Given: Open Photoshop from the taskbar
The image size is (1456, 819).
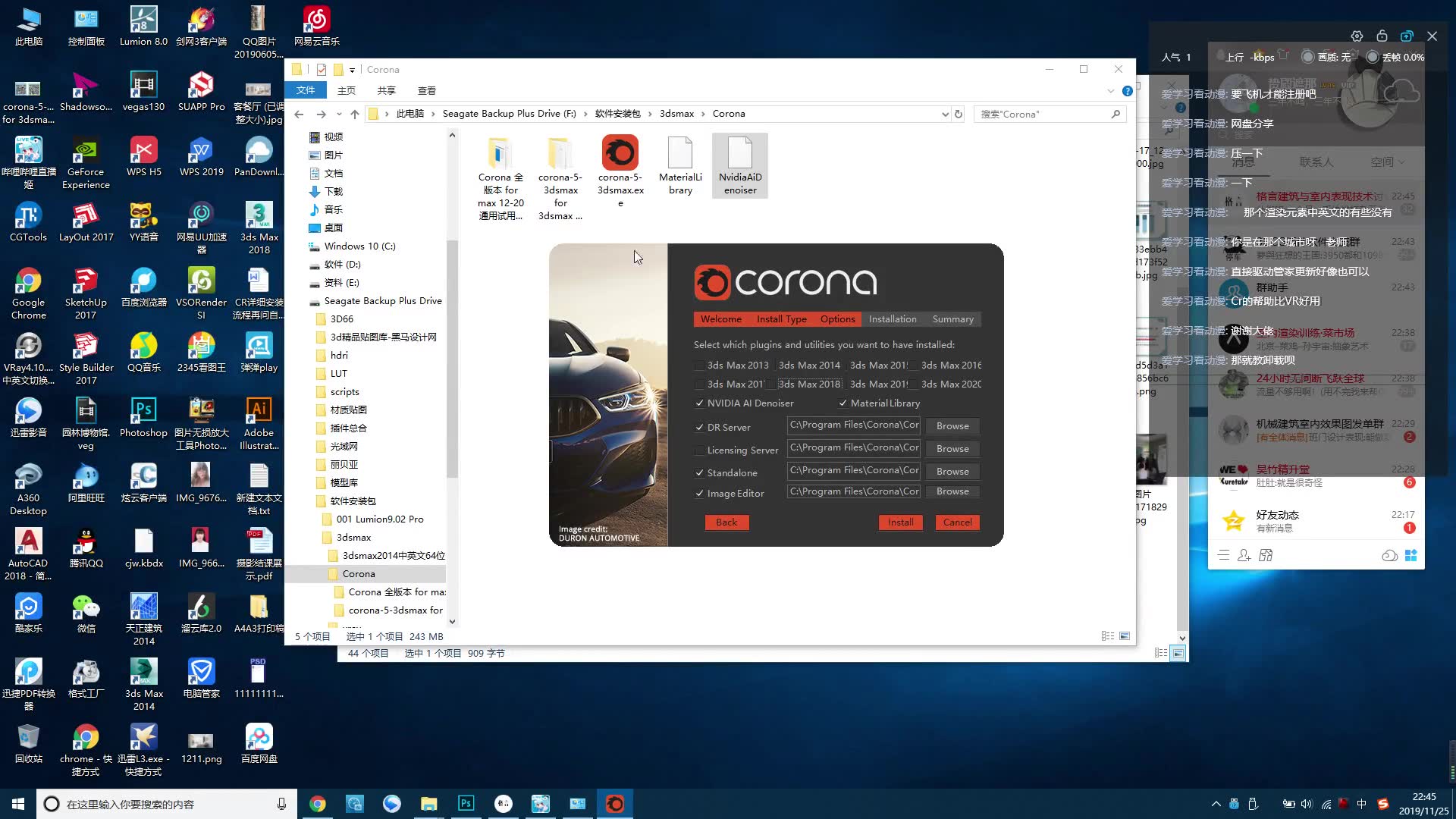Looking at the screenshot, I should click(x=466, y=804).
